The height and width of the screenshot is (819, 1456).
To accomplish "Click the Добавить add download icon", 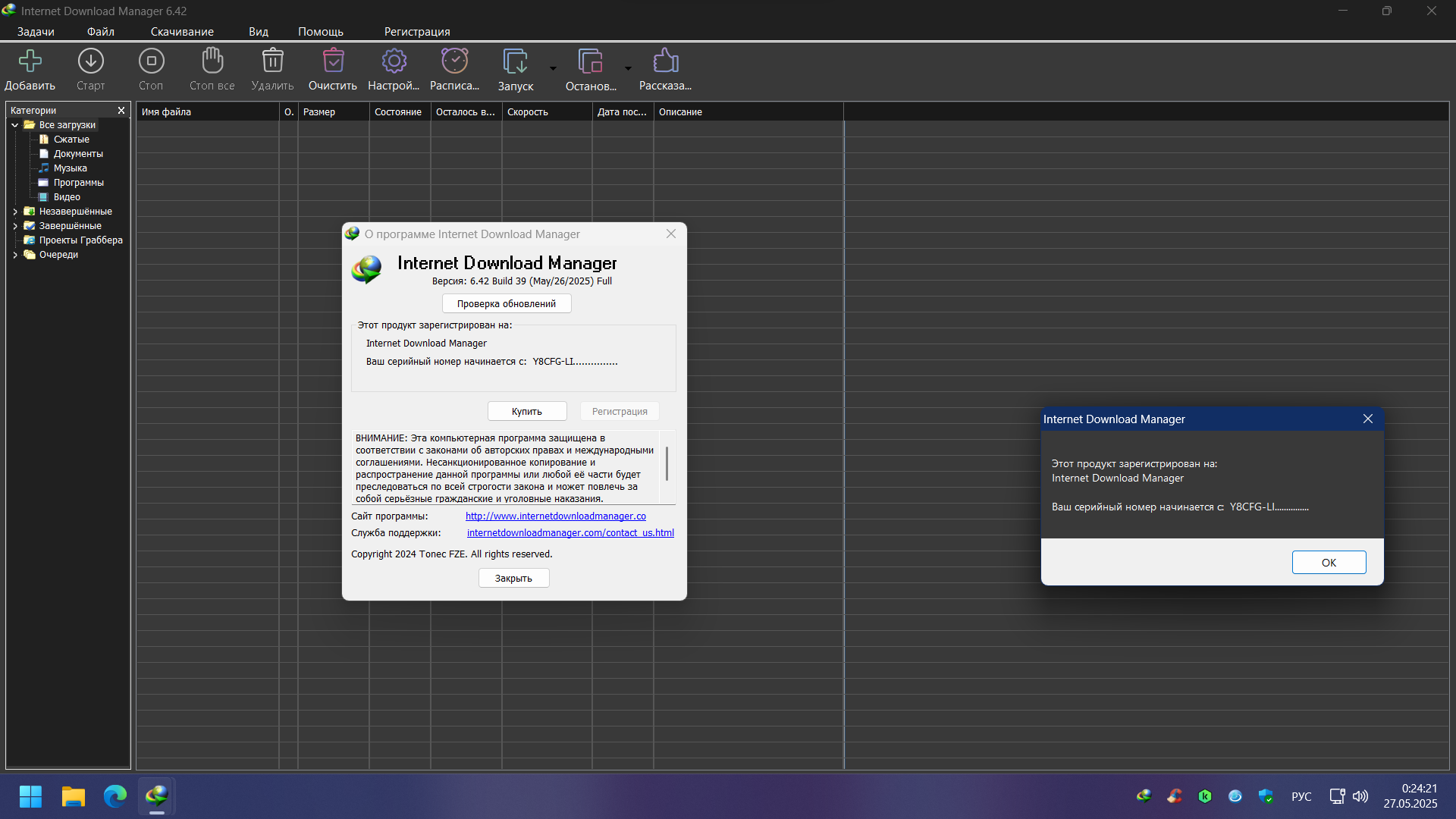I will pos(30,61).
